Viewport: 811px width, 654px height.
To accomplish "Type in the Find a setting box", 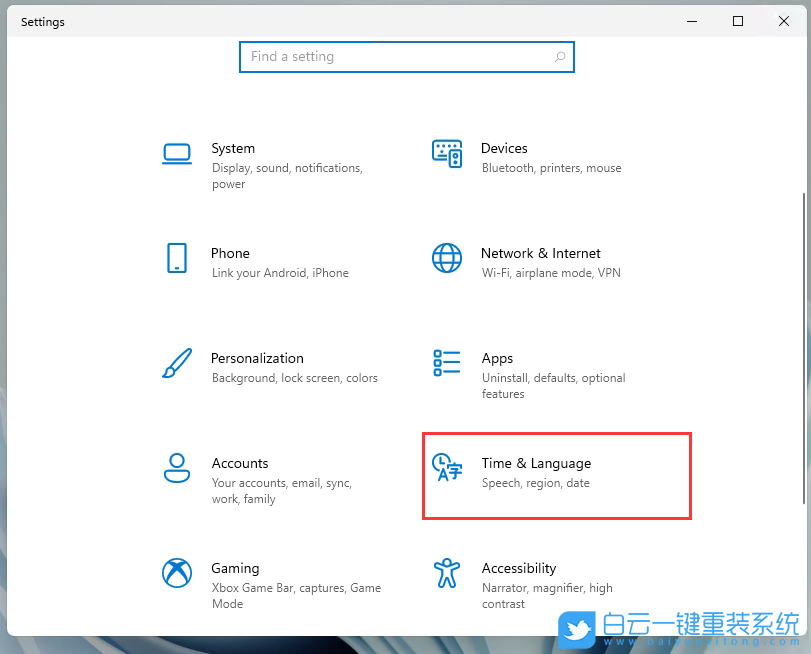I will point(395,57).
